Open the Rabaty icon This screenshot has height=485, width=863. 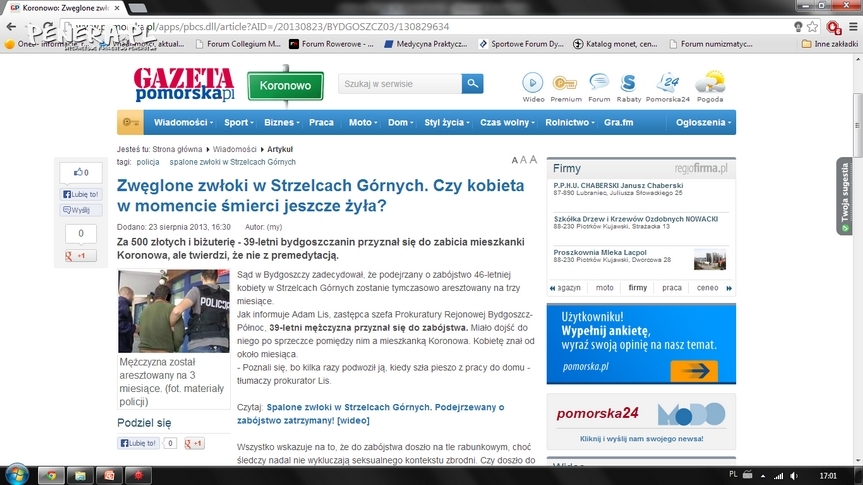628,83
